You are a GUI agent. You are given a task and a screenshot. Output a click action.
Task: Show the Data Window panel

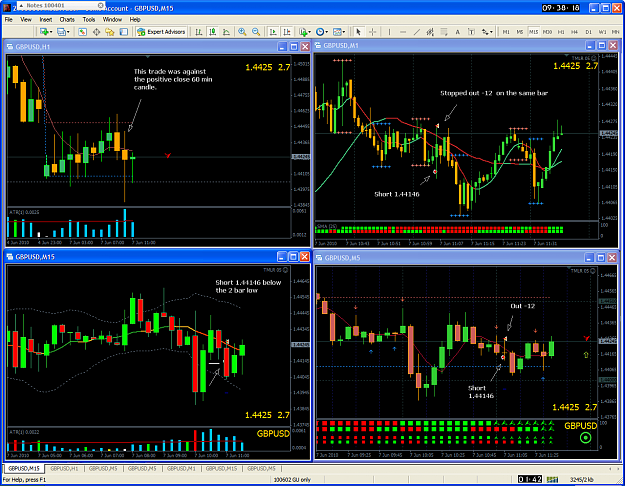96,32
